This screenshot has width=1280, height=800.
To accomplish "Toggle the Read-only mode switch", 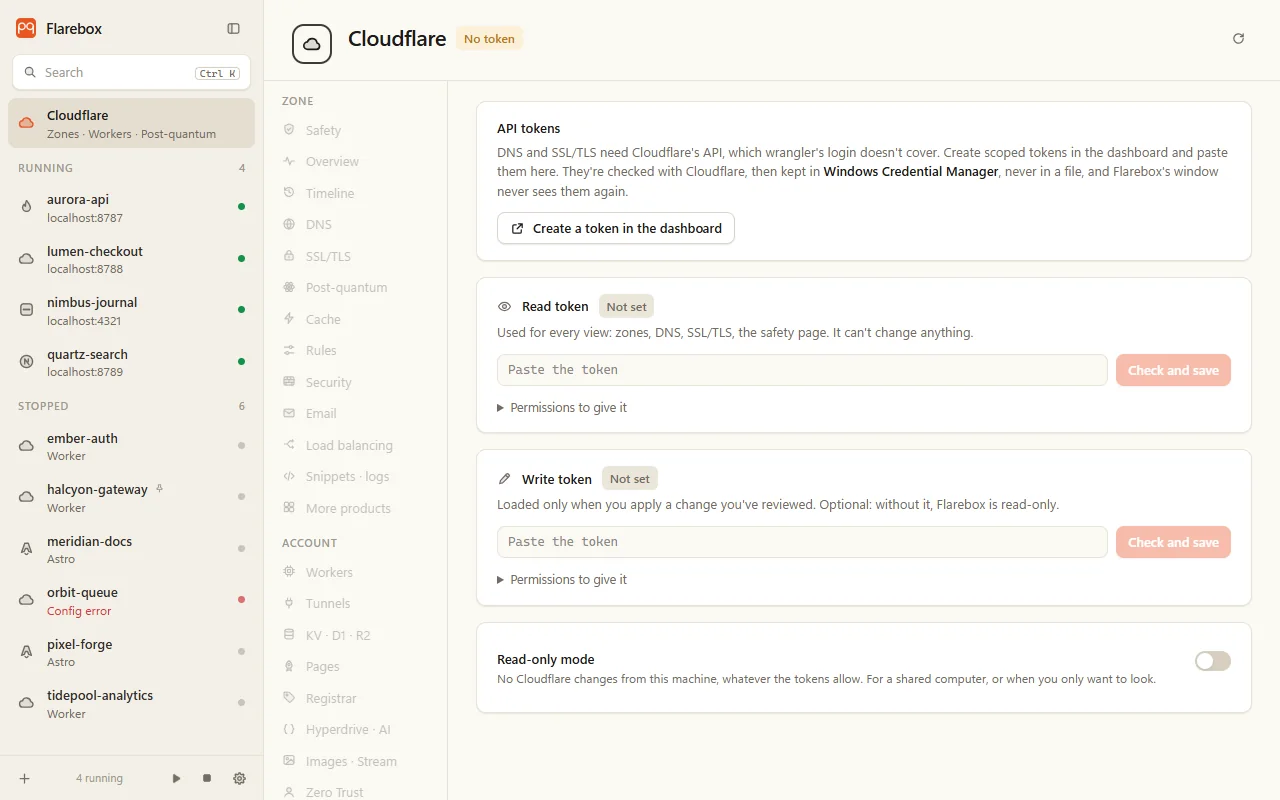I will pyautogui.click(x=1213, y=661).
